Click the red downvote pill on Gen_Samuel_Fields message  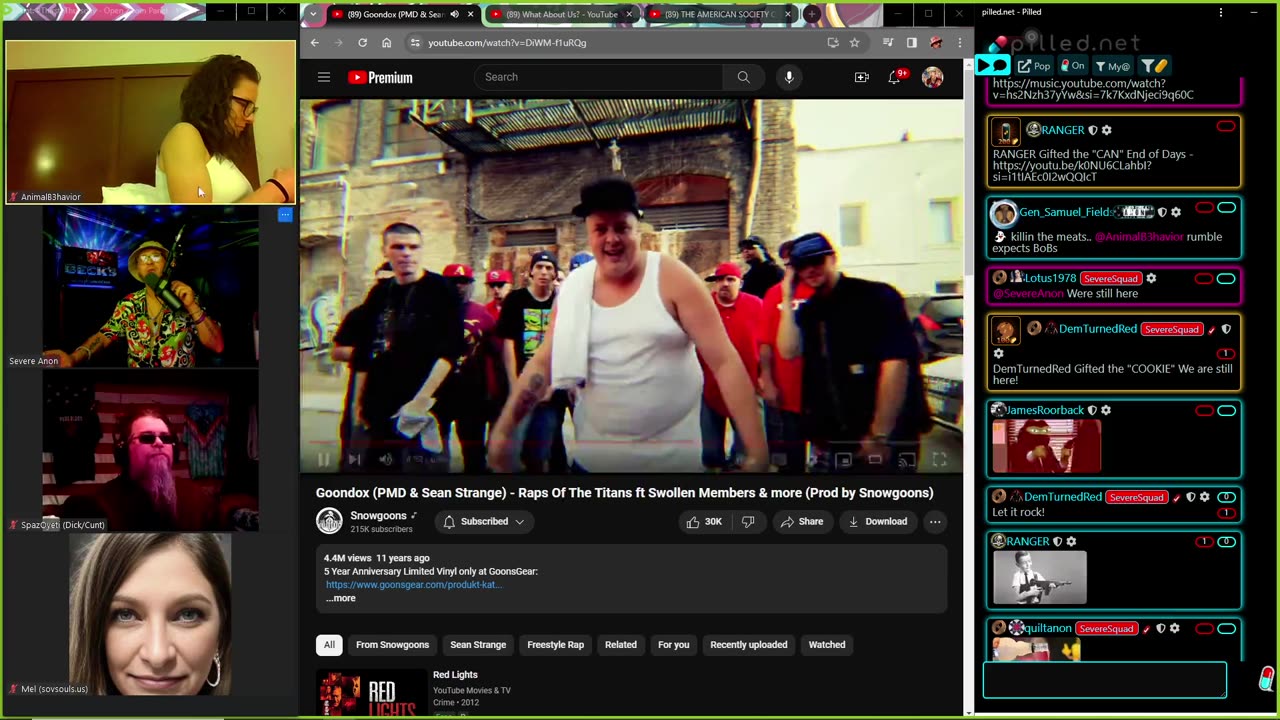[x=1204, y=208]
